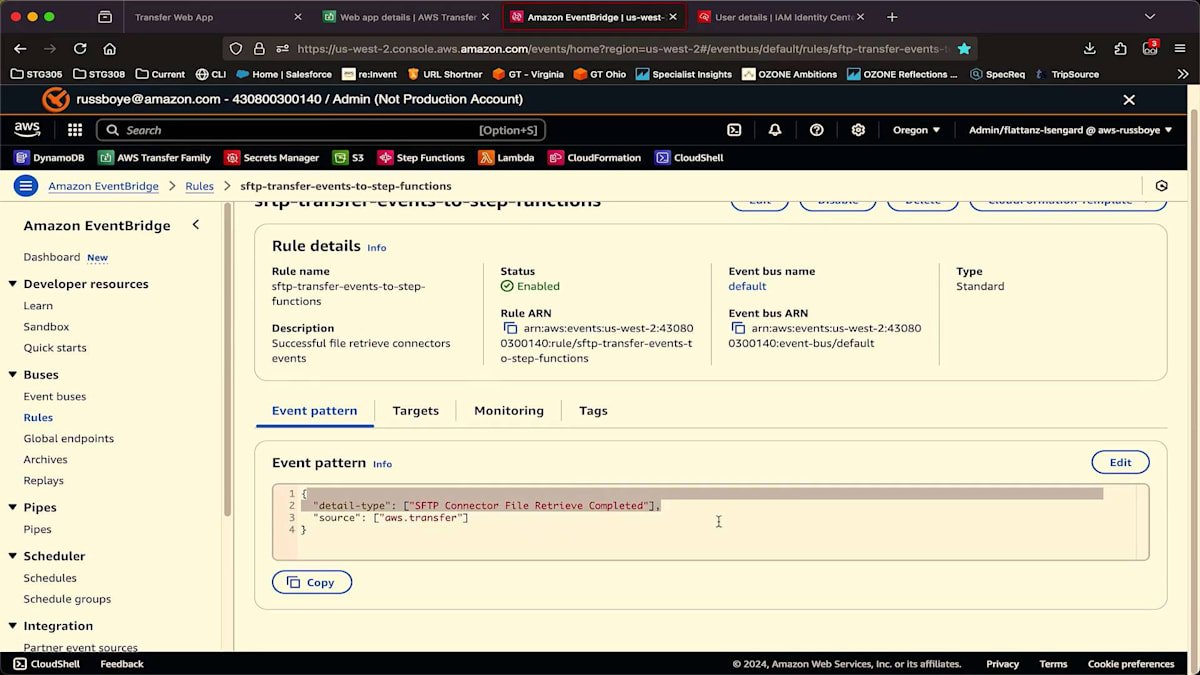Screen dimensions: 1200x675
Task: Open Secrets Manager shortcut
Action: pyautogui.click(x=272, y=158)
